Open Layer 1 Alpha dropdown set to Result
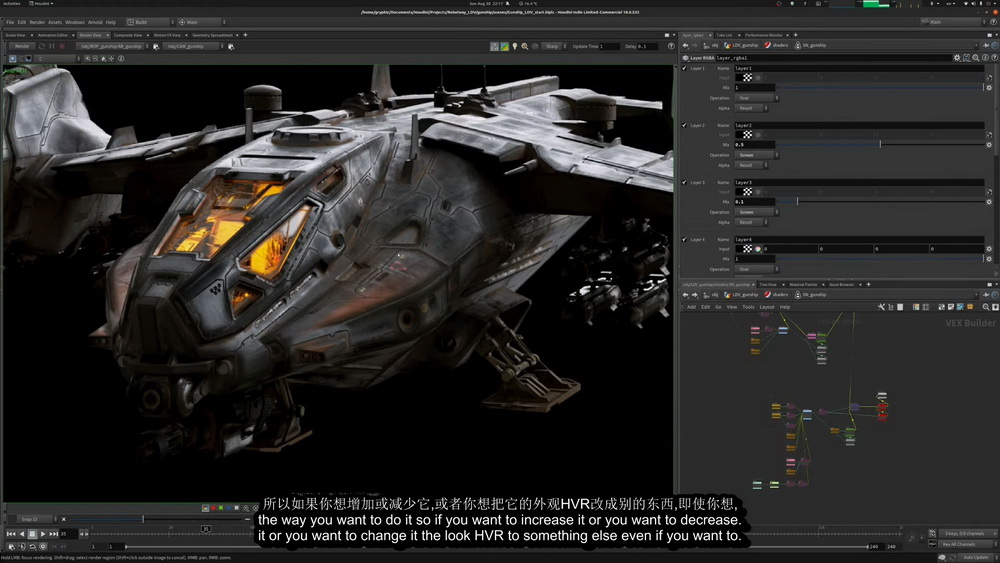 click(x=751, y=108)
